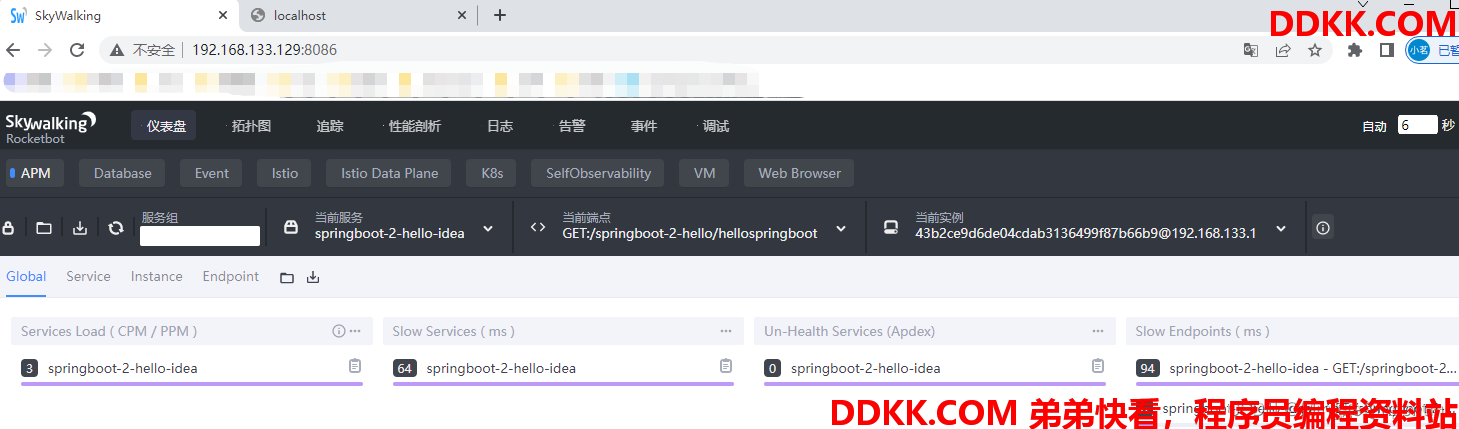Click the share page icon in address bar

coord(1283,50)
